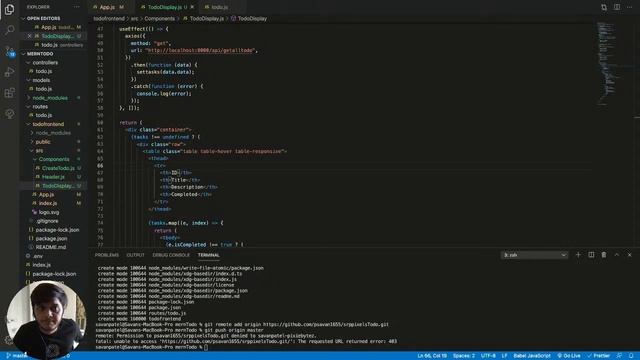Open logo.svg in the file tree
The image size is (640, 360).
49,212
